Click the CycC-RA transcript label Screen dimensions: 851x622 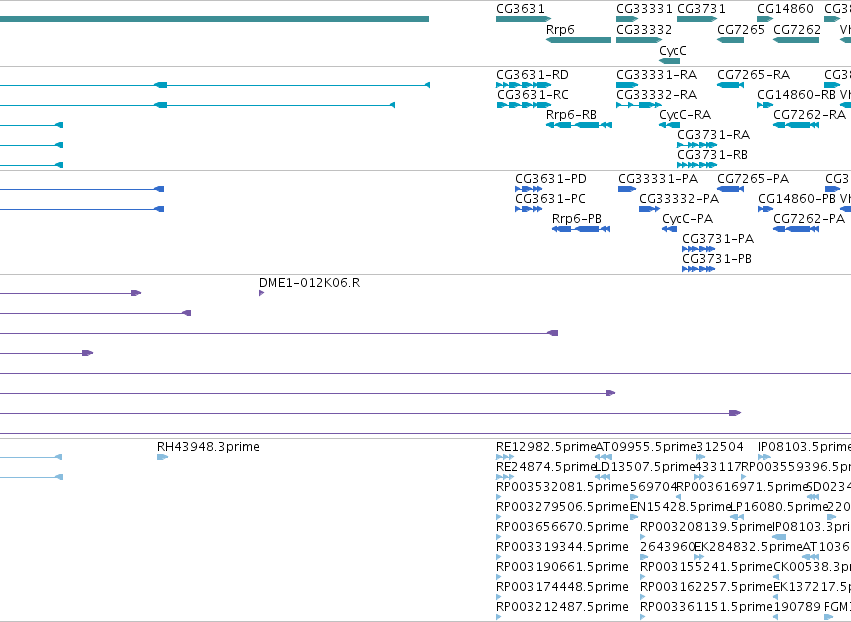(685, 115)
